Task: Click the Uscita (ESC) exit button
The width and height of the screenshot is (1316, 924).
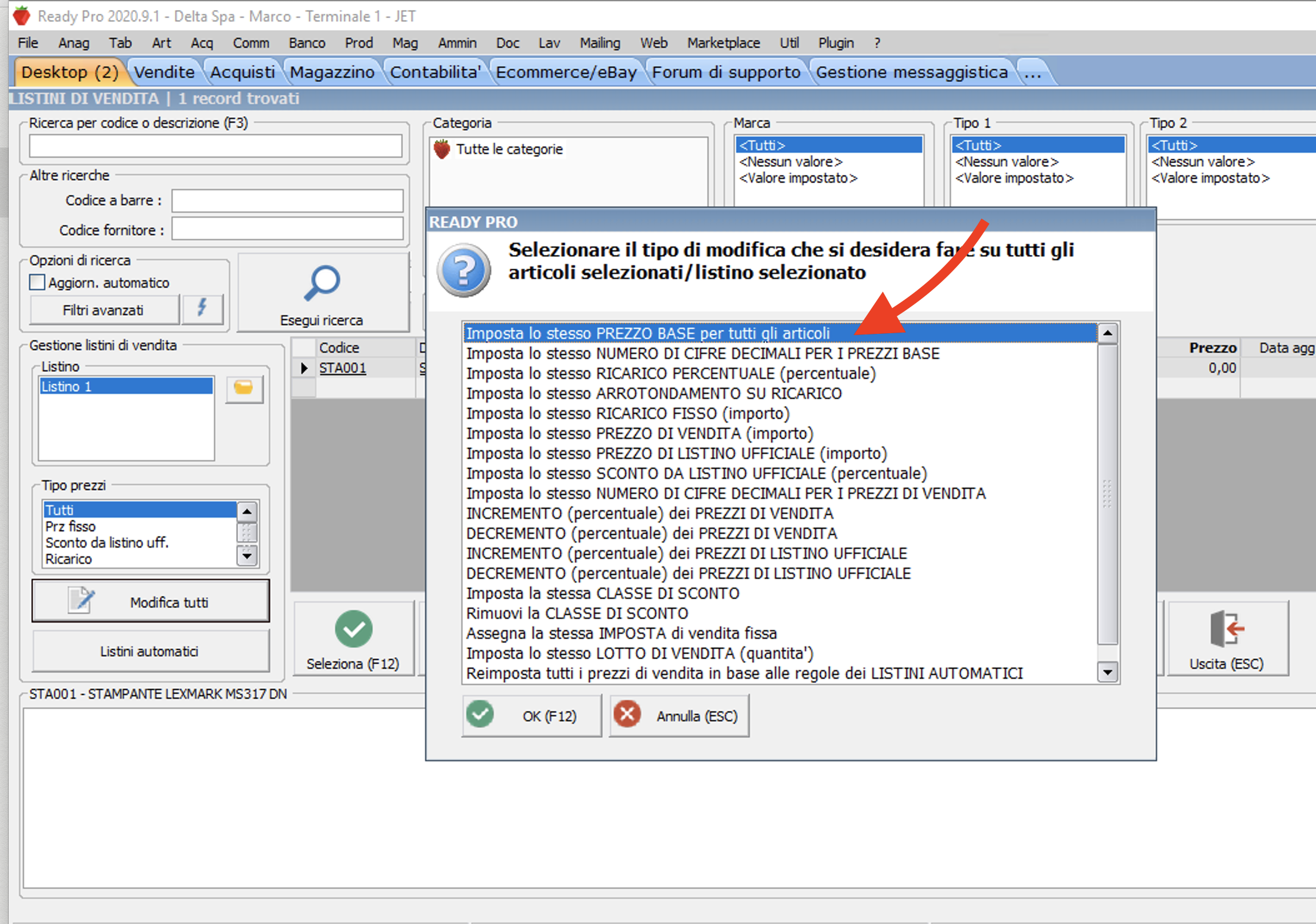Action: (x=1227, y=638)
